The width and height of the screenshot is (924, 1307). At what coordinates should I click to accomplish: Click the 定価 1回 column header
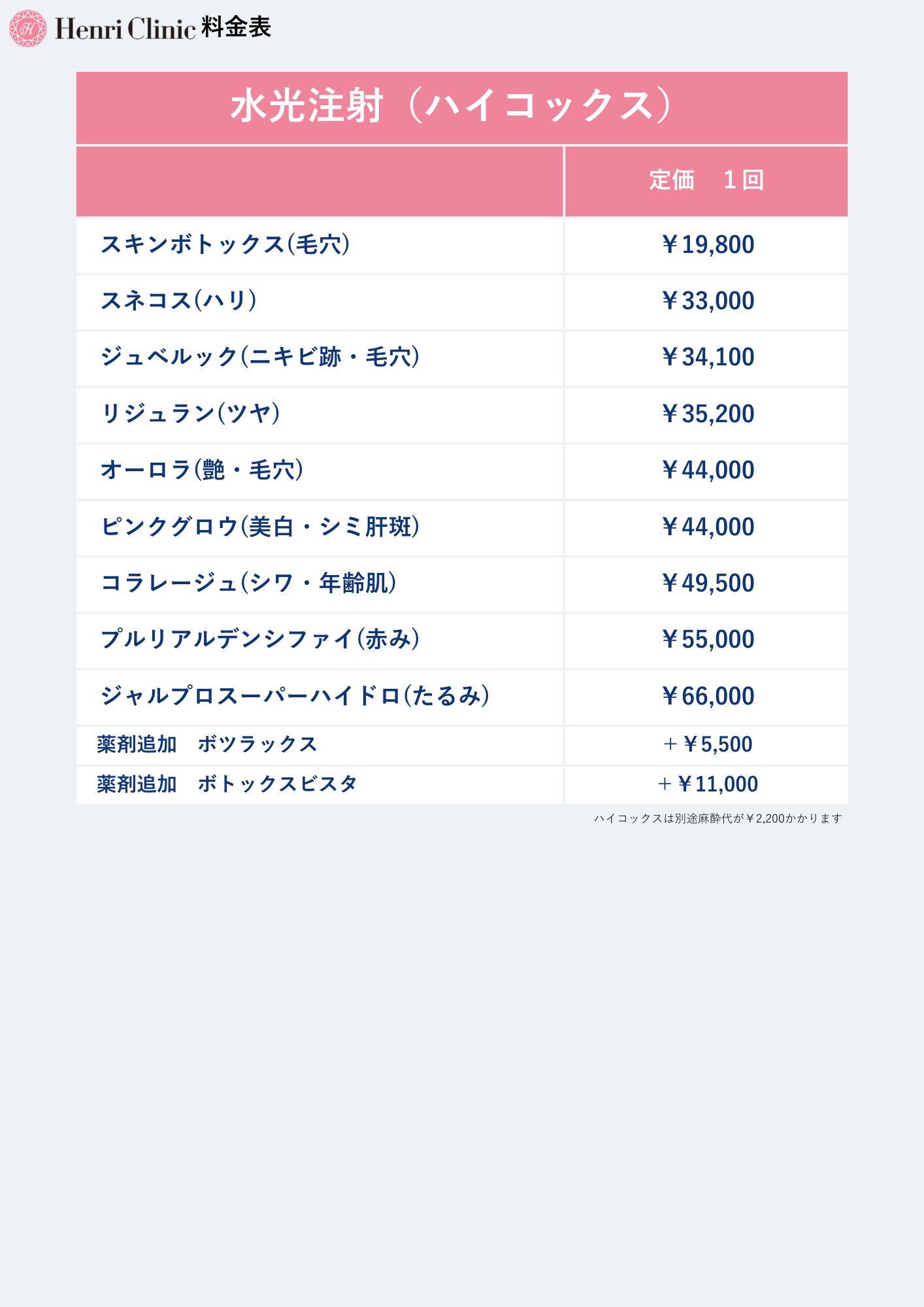706,180
